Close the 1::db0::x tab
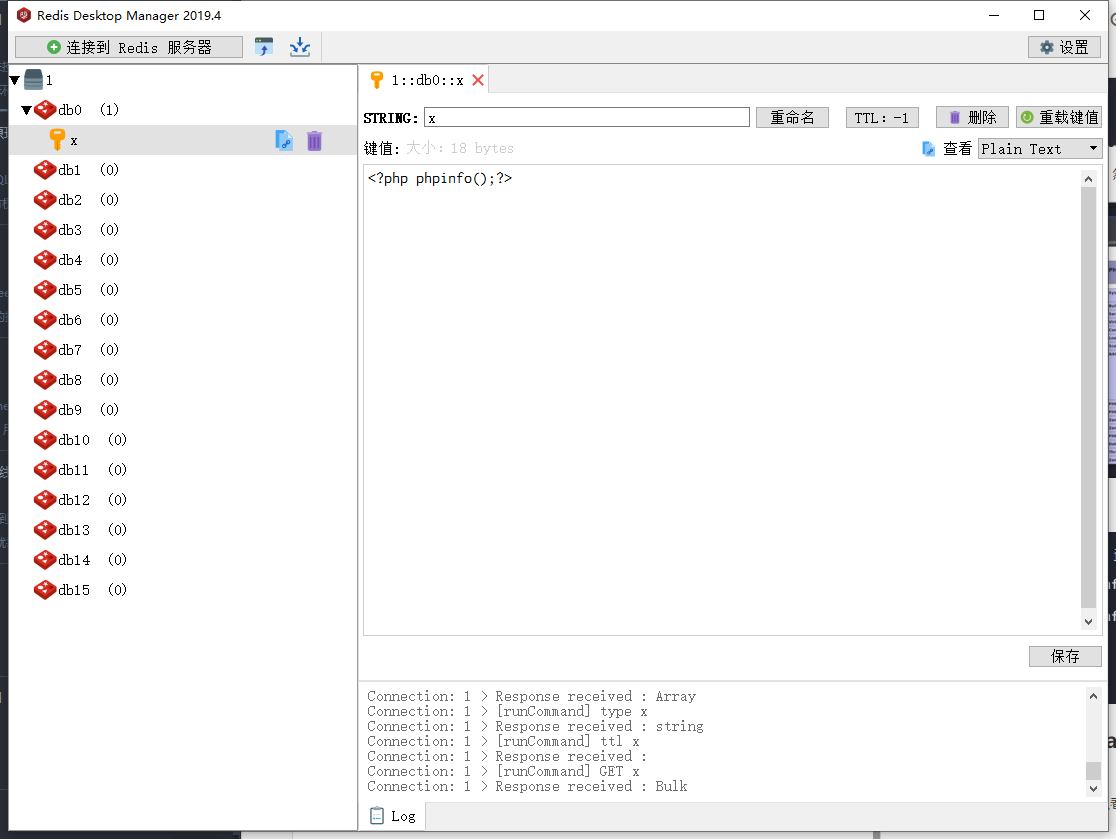 478,80
